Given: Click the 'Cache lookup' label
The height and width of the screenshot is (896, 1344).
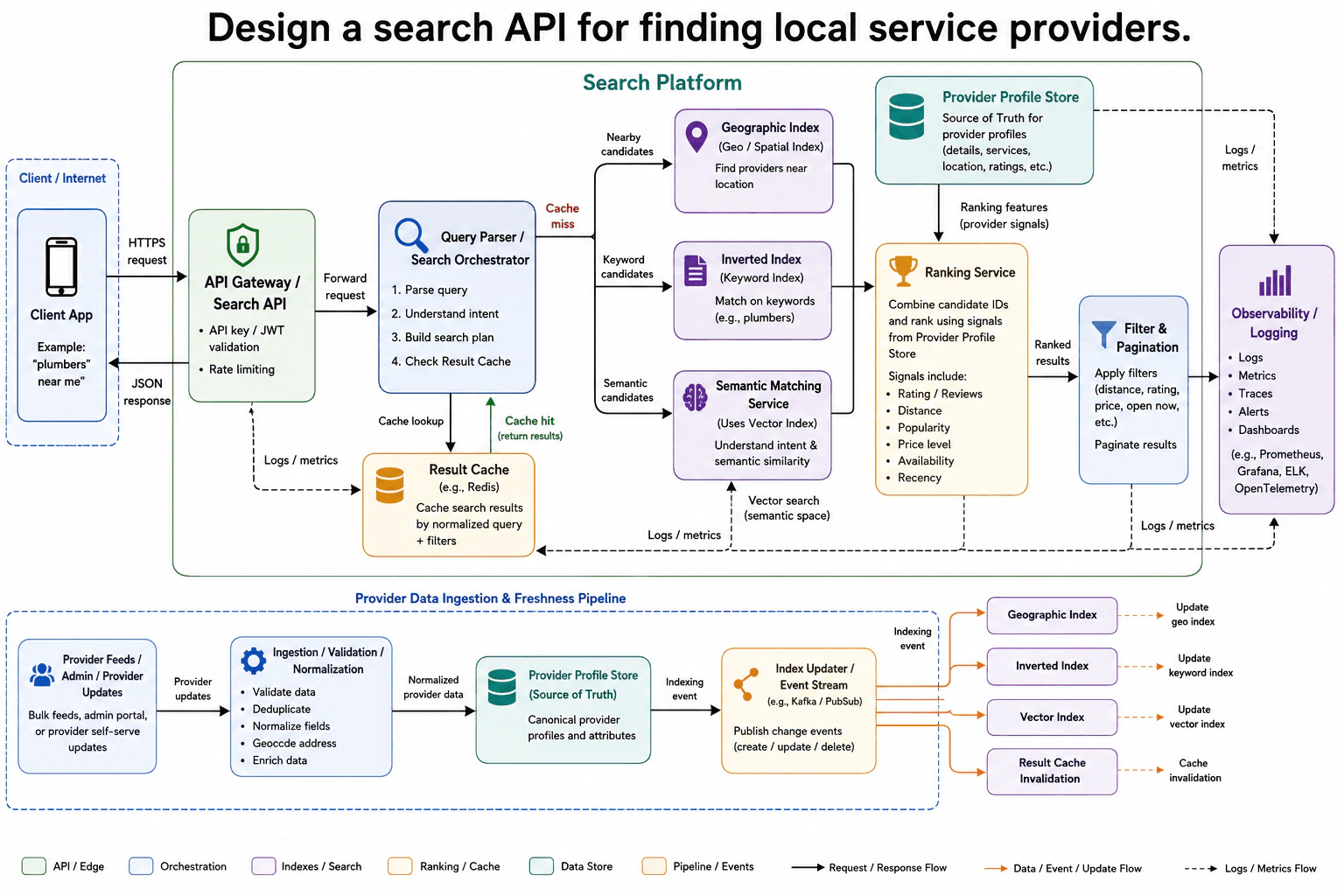Looking at the screenshot, I should pyautogui.click(x=410, y=421).
